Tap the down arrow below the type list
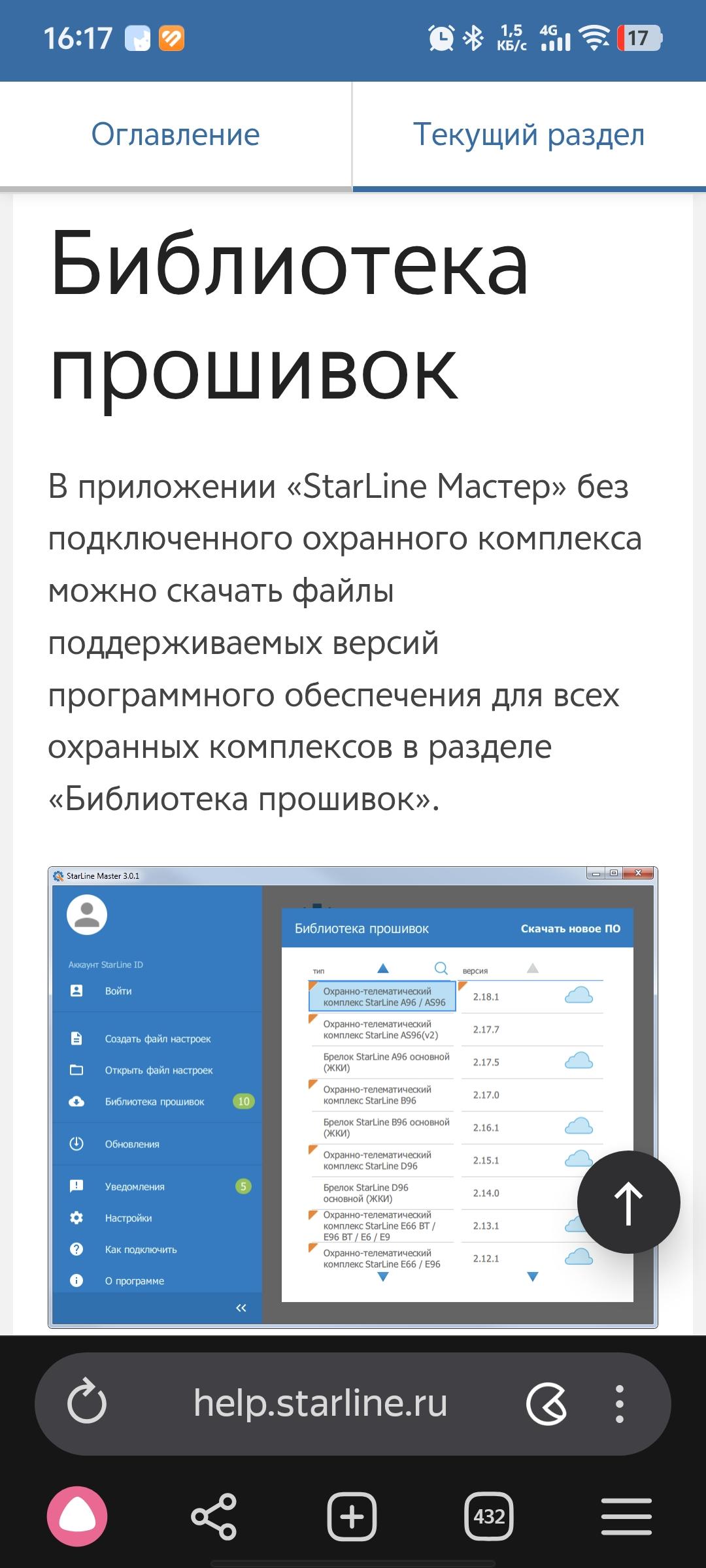This screenshot has width=706, height=1568. (x=383, y=1277)
